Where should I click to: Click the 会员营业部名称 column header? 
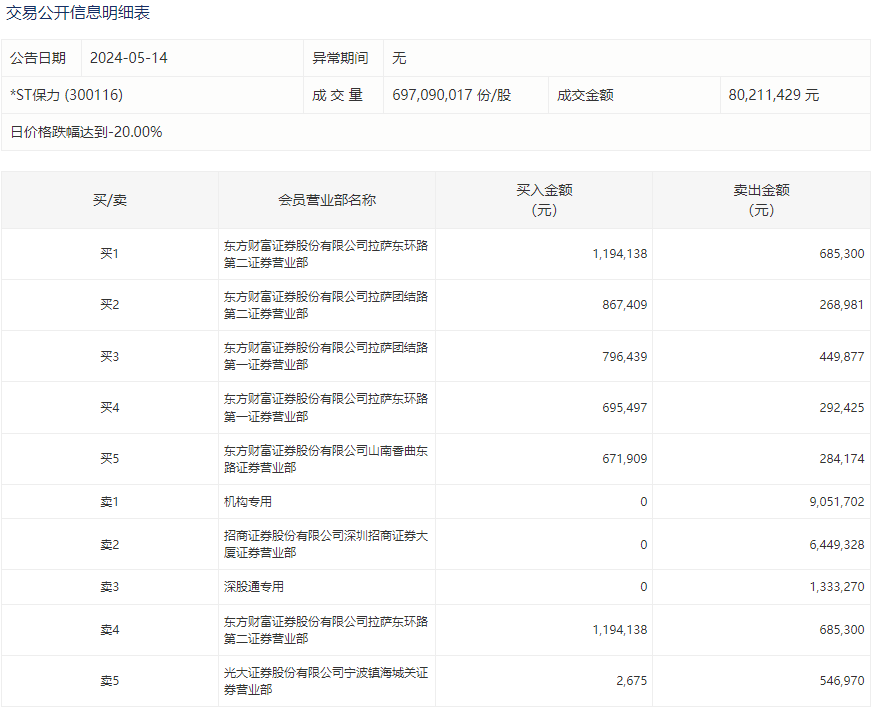pos(327,200)
